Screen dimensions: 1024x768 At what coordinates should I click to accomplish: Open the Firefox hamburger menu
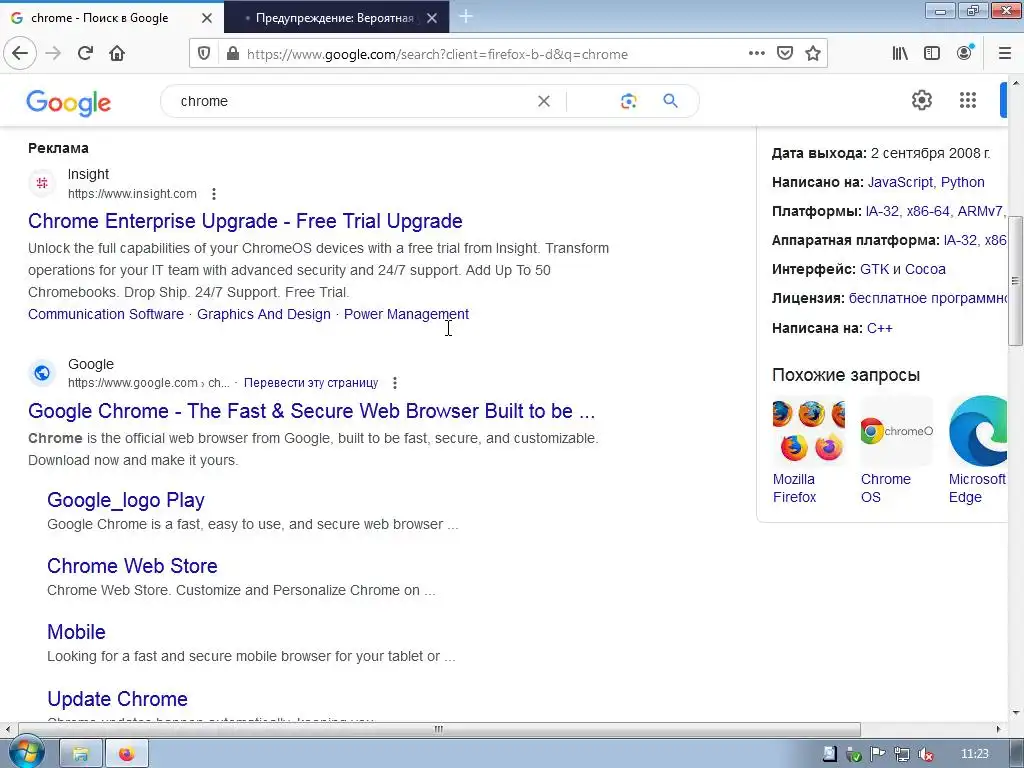(x=1005, y=53)
